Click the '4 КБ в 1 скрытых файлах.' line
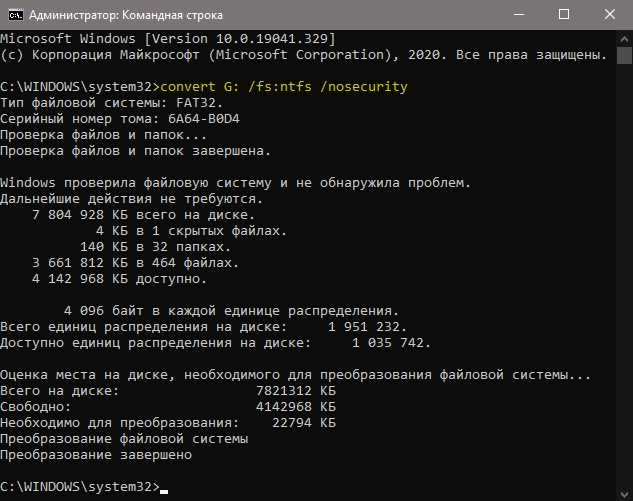Image resolution: width=633 pixels, height=501 pixels. (191, 231)
